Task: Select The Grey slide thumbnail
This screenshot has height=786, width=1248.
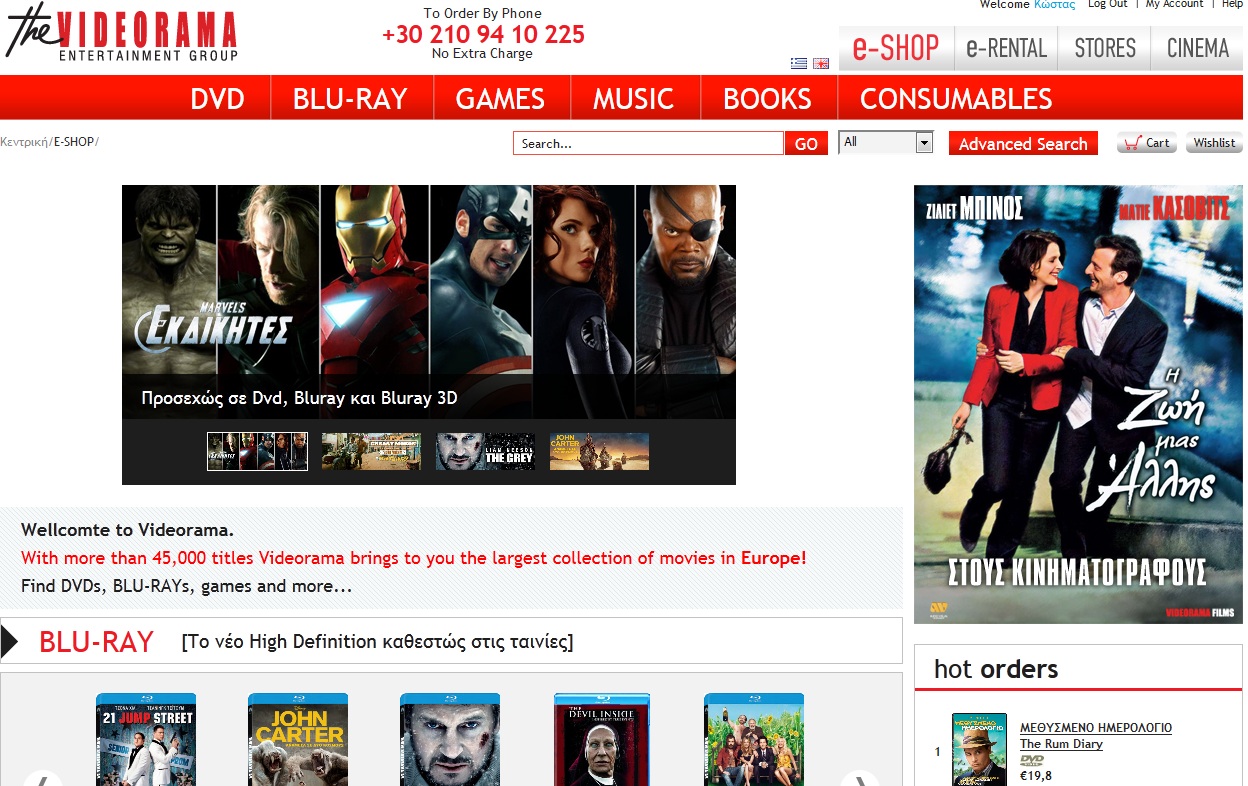Action: (485, 451)
